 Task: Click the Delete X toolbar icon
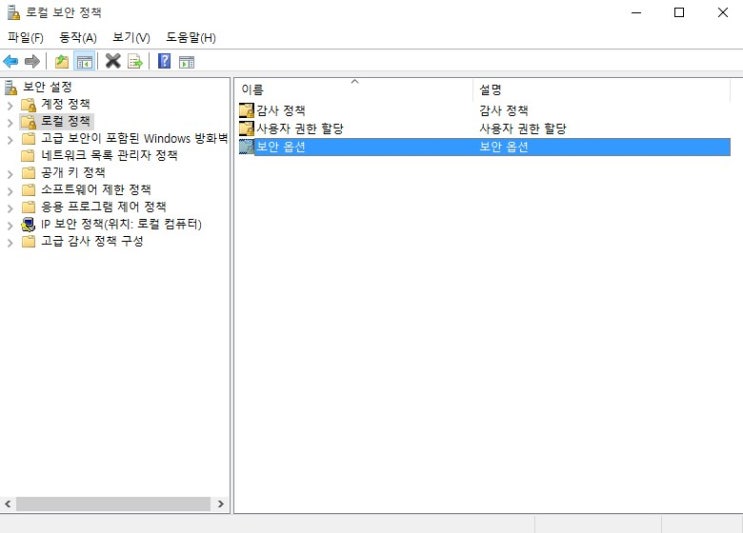click(113, 61)
